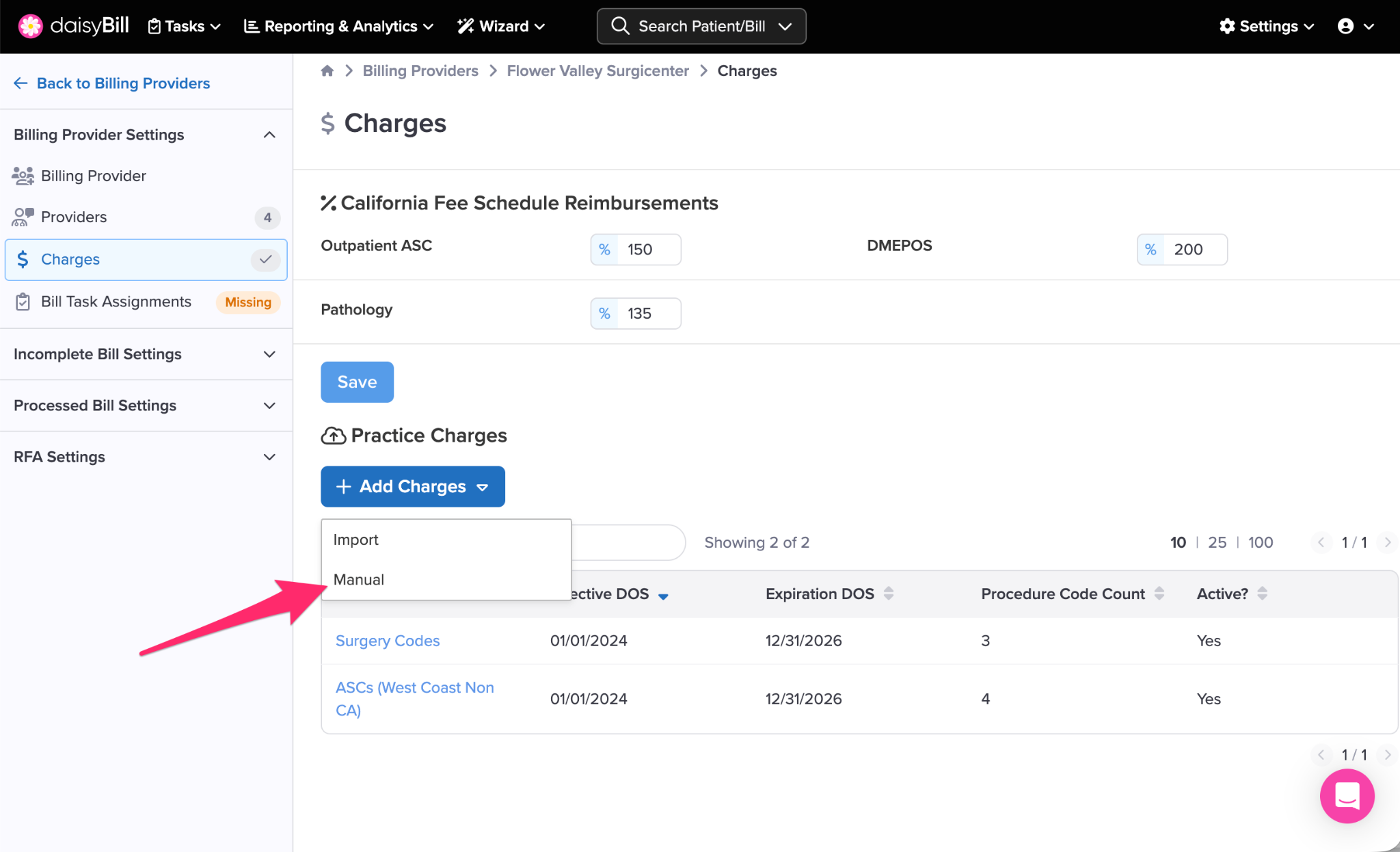Viewport: 1400px width, 852px height.
Task: Click the user account avatar icon
Action: [x=1345, y=26]
